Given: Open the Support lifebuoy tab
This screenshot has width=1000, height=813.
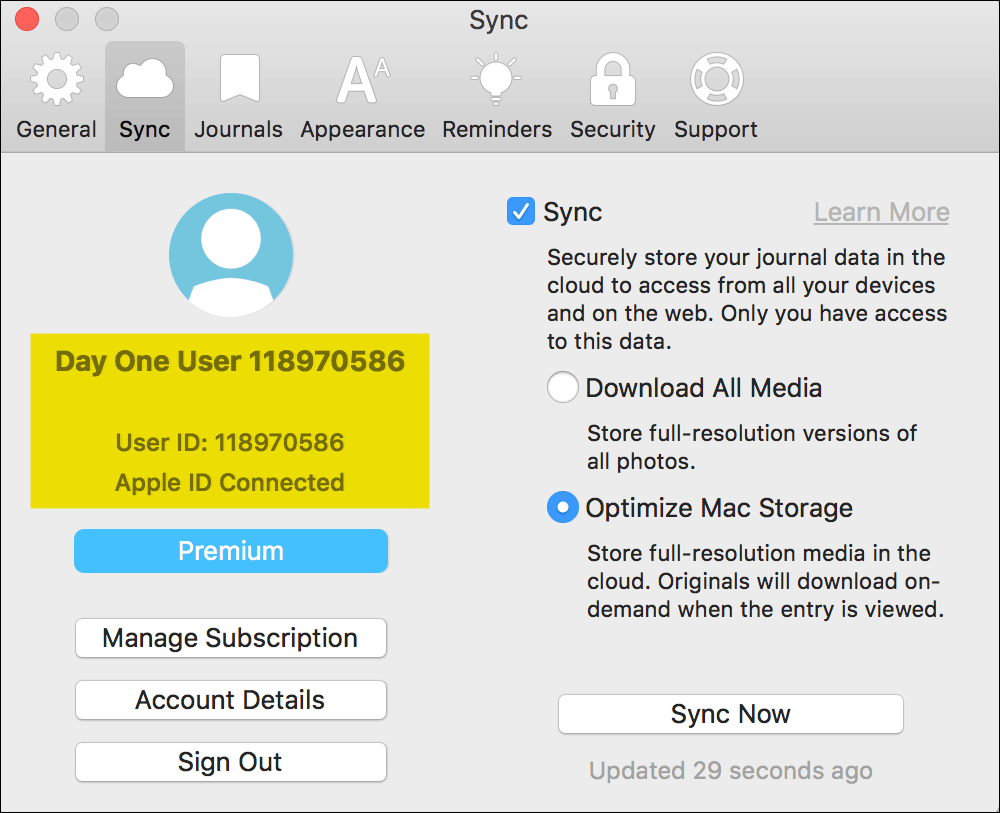Looking at the screenshot, I should 715,97.
